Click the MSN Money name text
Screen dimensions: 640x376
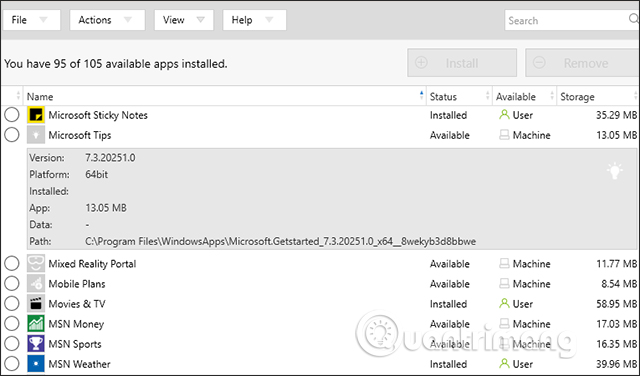point(76,325)
